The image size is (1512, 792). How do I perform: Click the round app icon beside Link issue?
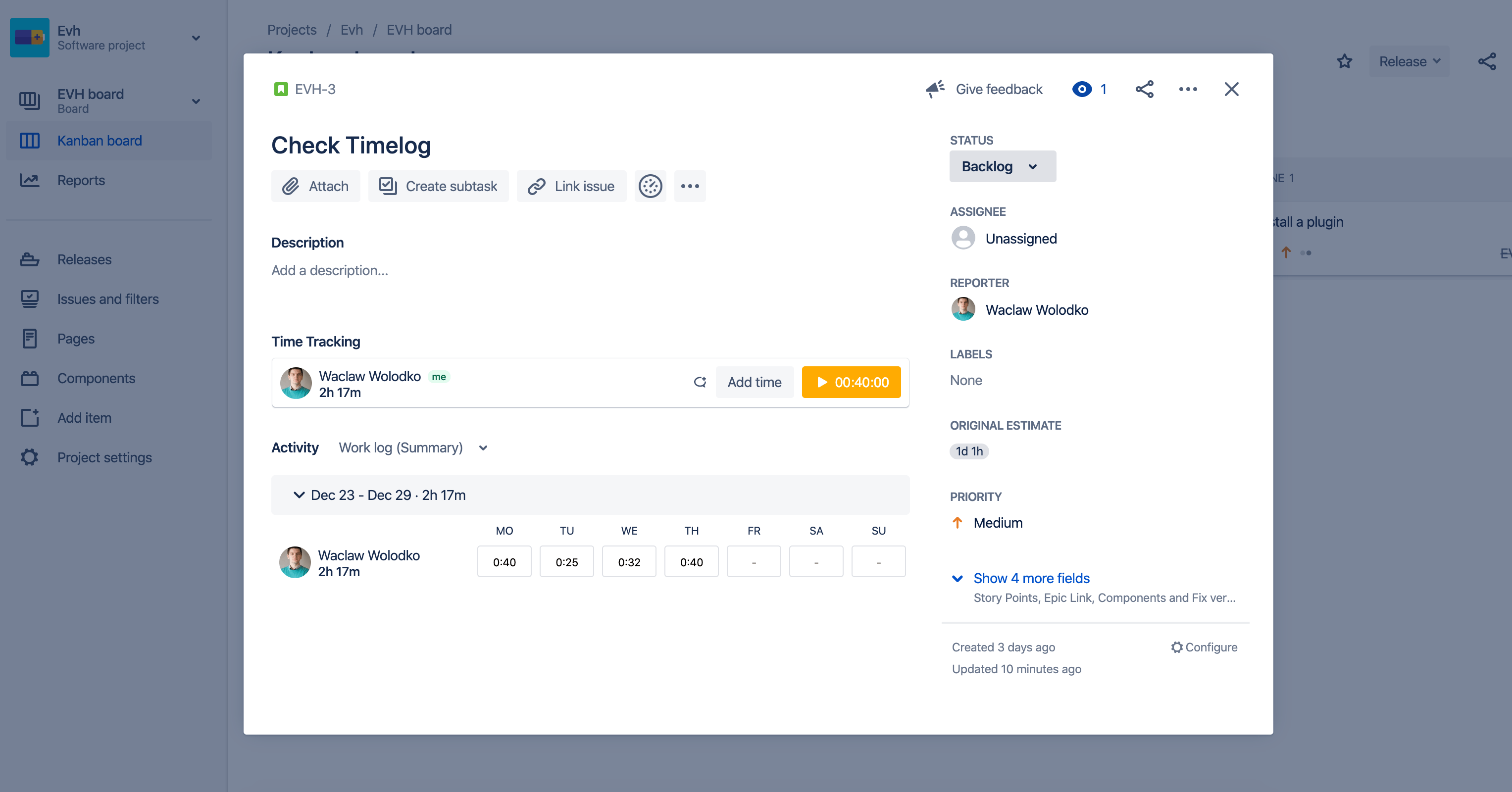650,186
